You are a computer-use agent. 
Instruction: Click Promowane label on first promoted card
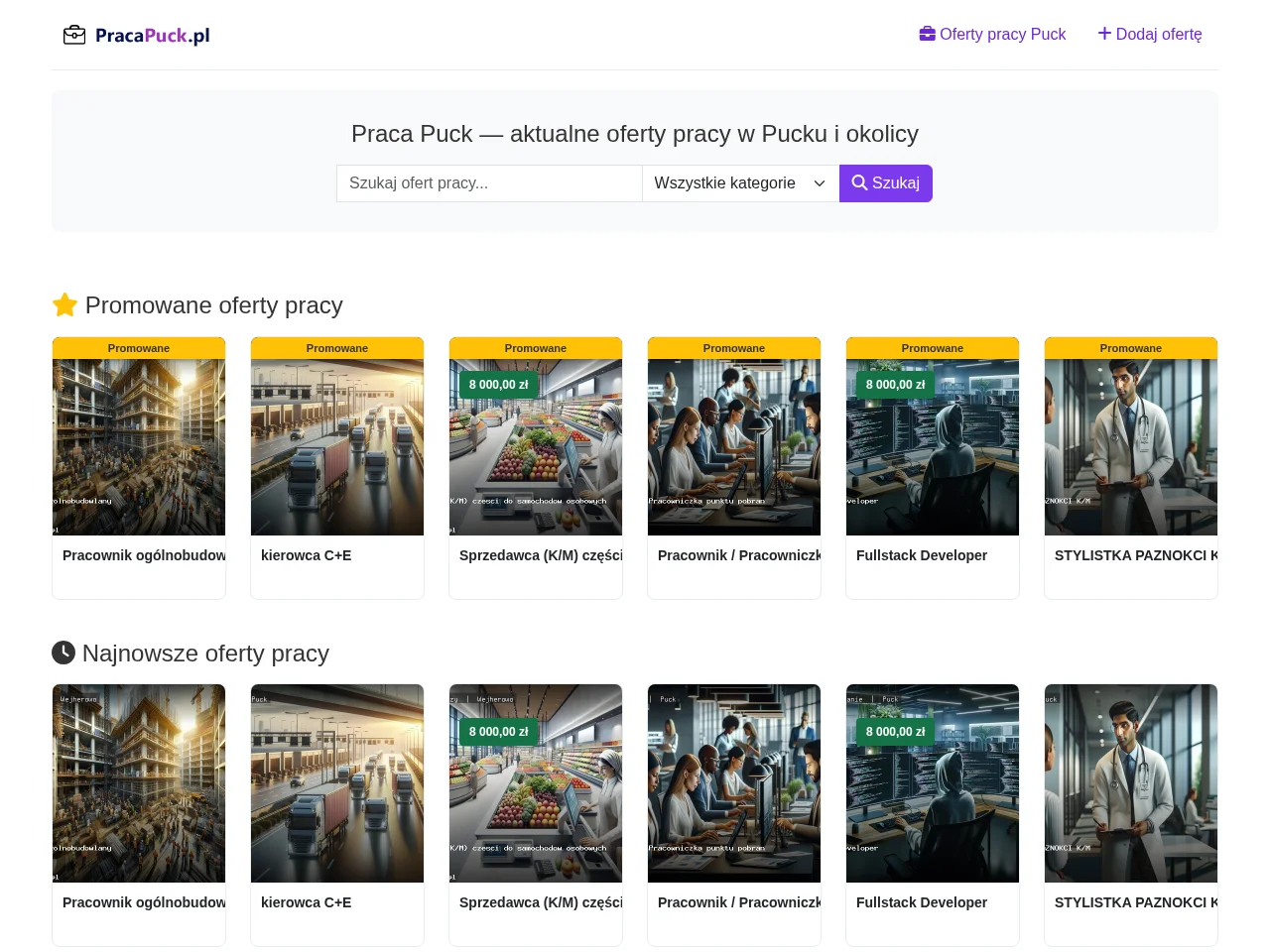139,348
